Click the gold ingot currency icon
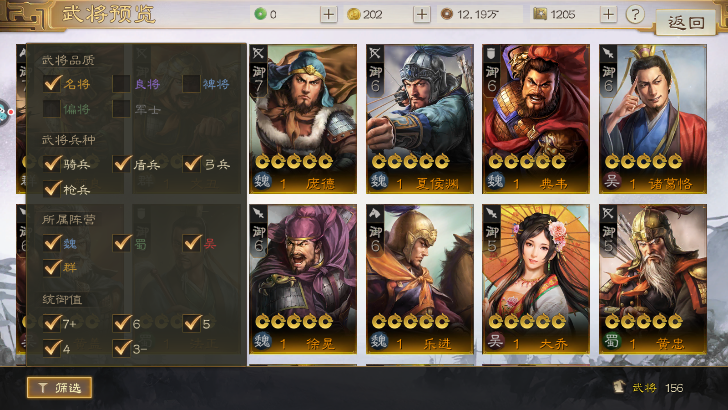Viewport: 728px width, 410px height. point(353,15)
